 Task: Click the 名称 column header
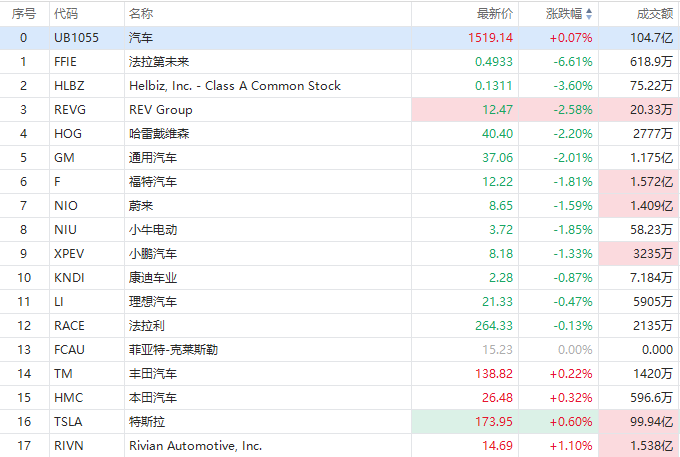(x=141, y=14)
